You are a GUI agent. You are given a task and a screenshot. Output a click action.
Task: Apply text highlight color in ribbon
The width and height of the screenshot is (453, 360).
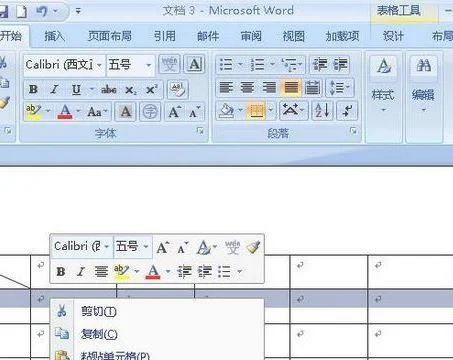[34, 111]
